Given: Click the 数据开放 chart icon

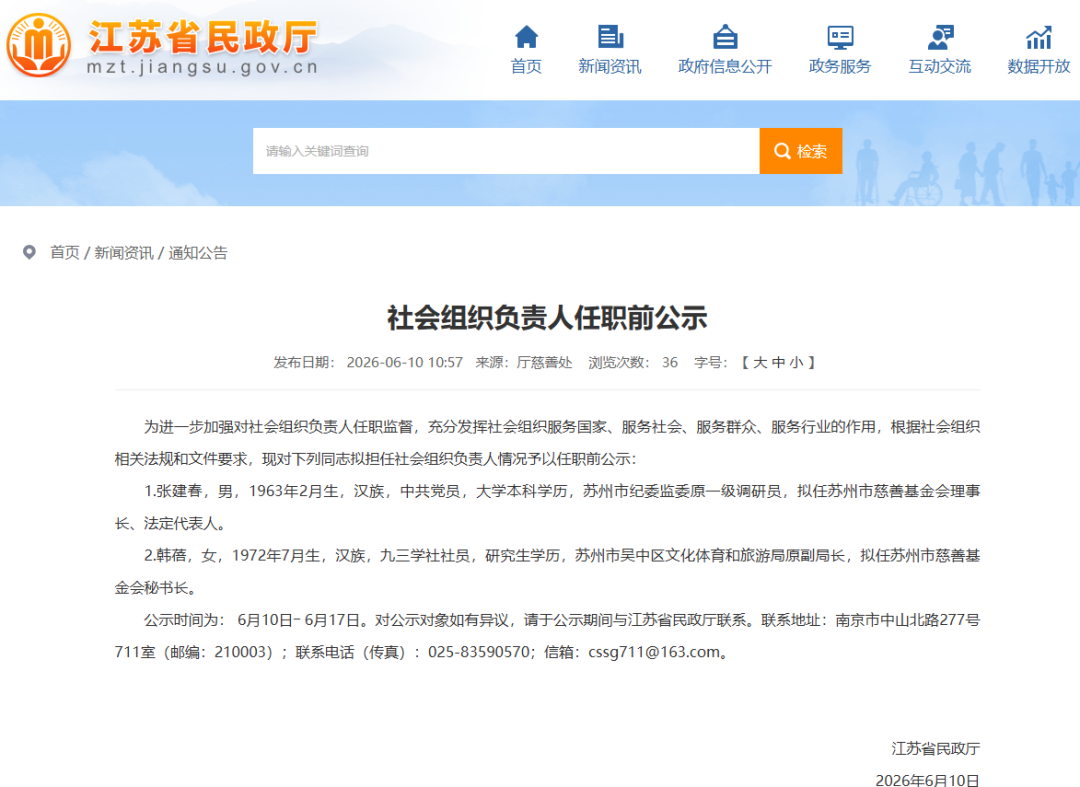Looking at the screenshot, I should 1039,37.
